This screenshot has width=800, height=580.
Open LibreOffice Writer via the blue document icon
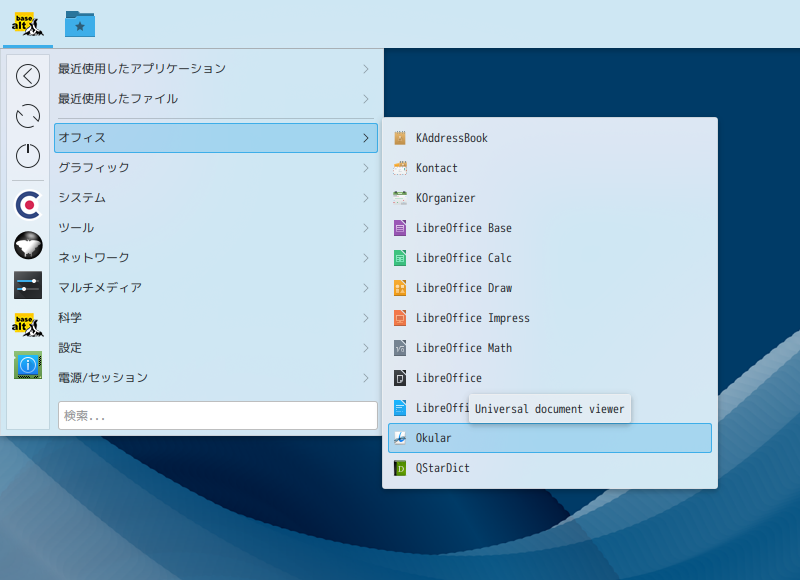[400, 408]
